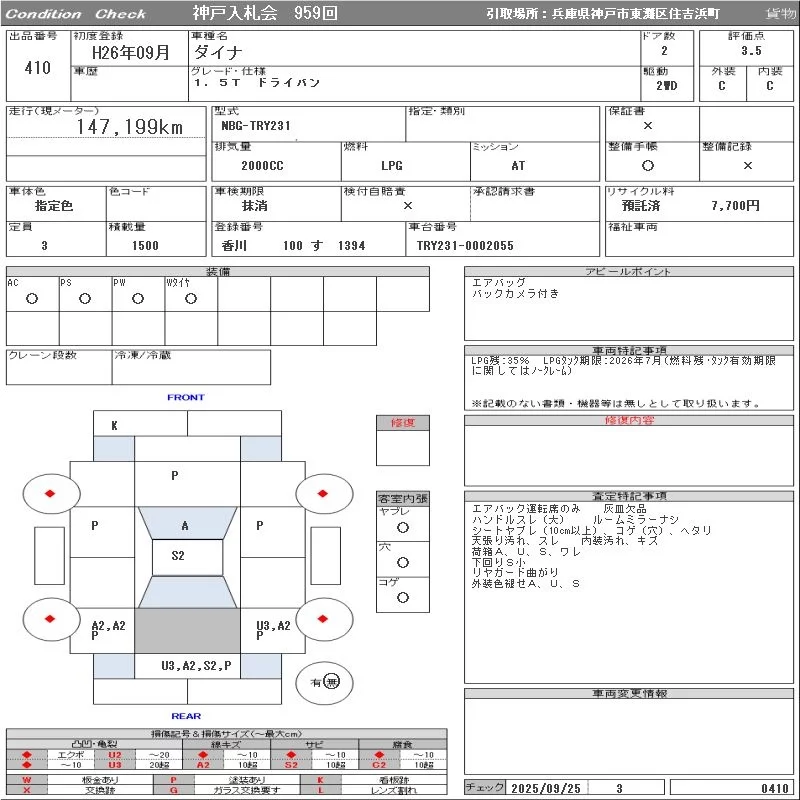Viewport: 800px width, 800px height.
Task: Click the inspection status 抹消
Action: point(255,206)
